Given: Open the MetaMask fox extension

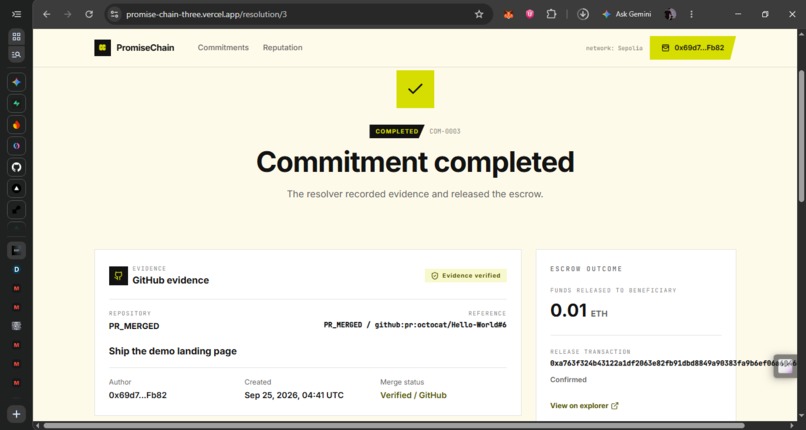Looking at the screenshot, I should (508, 14).
